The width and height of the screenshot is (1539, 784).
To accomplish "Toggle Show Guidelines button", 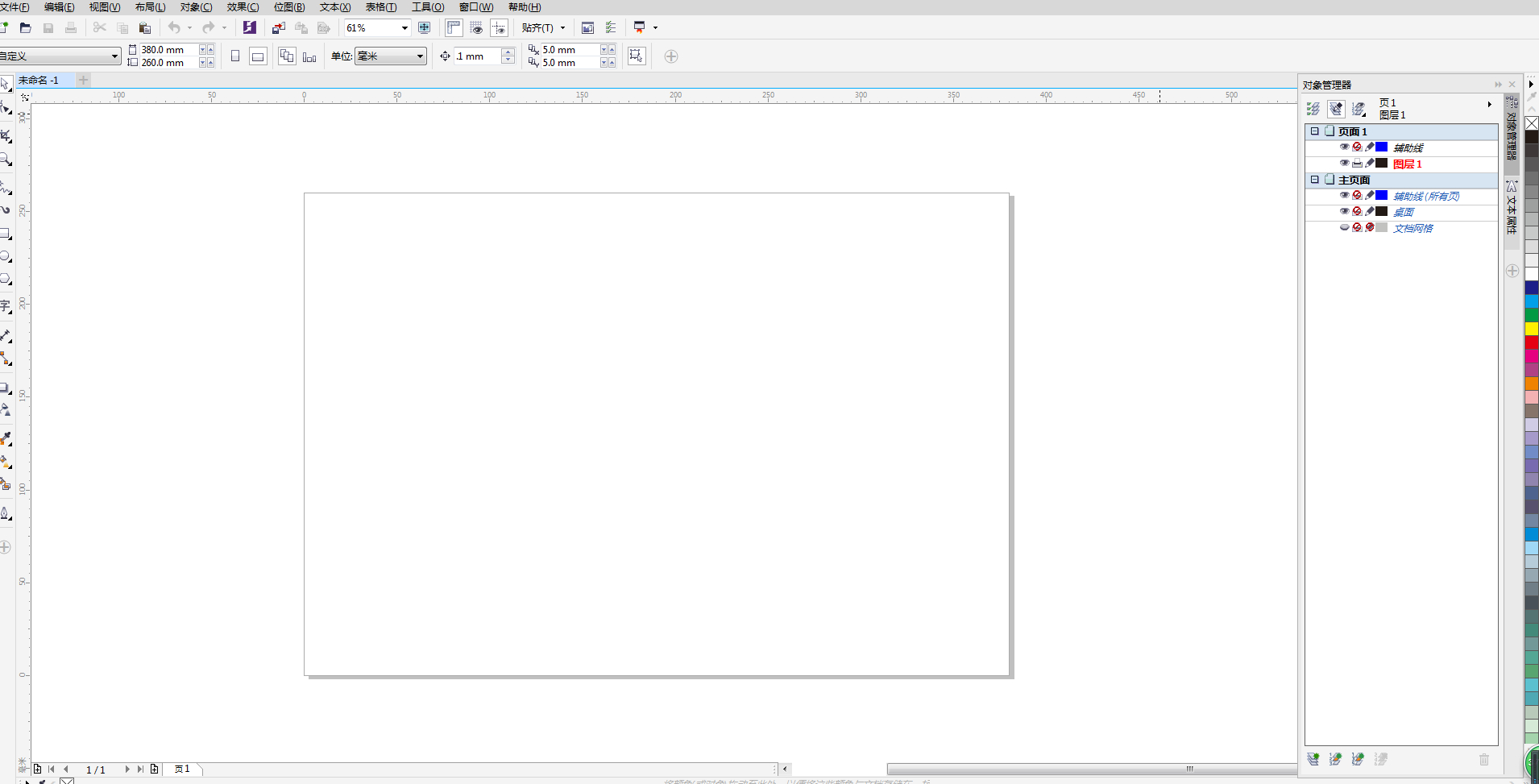I will pyautogui.click(x=500, y=28).
